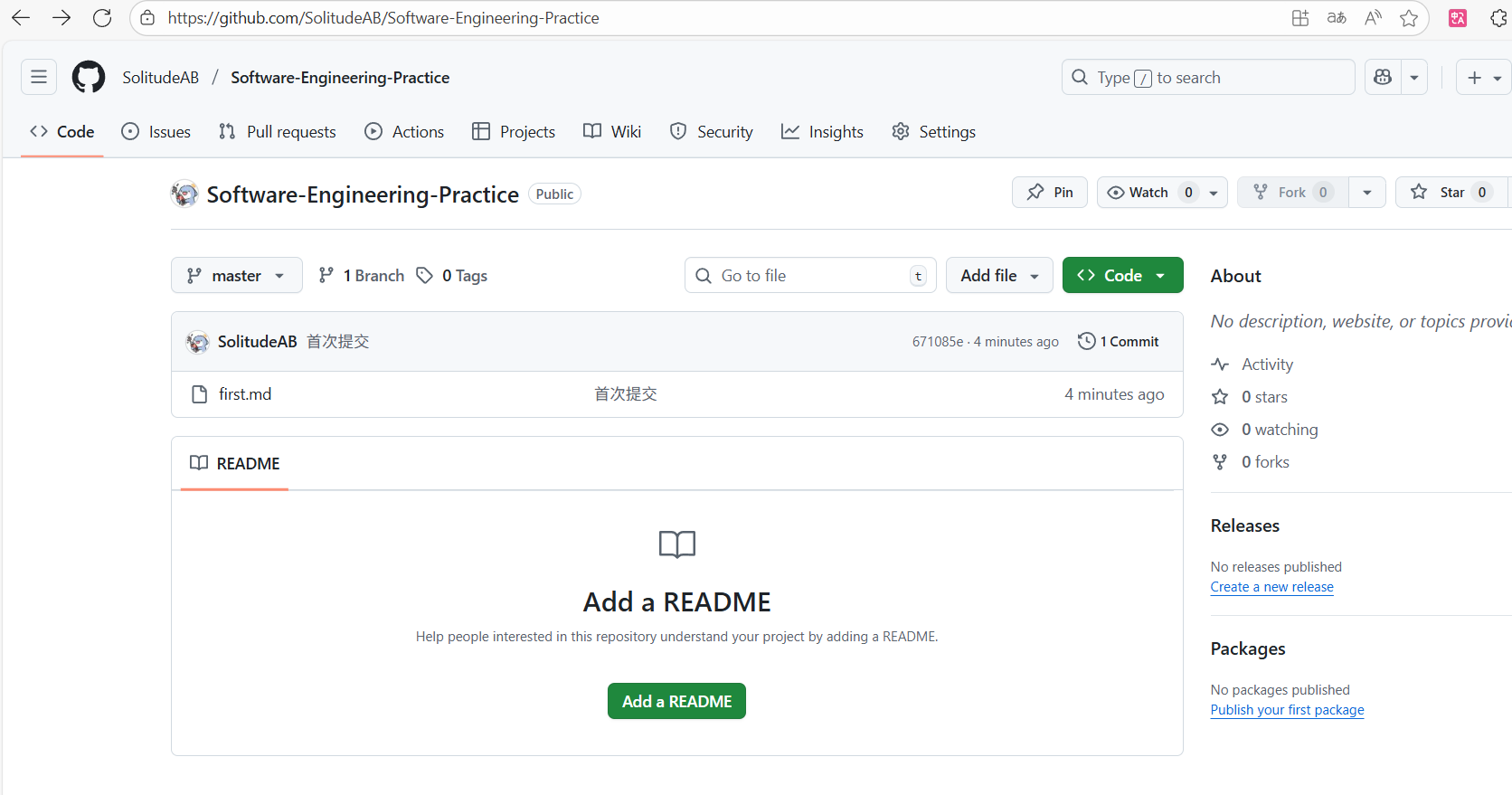
Task: Click the file icon beside first.md
Action: tap(200, 394)
